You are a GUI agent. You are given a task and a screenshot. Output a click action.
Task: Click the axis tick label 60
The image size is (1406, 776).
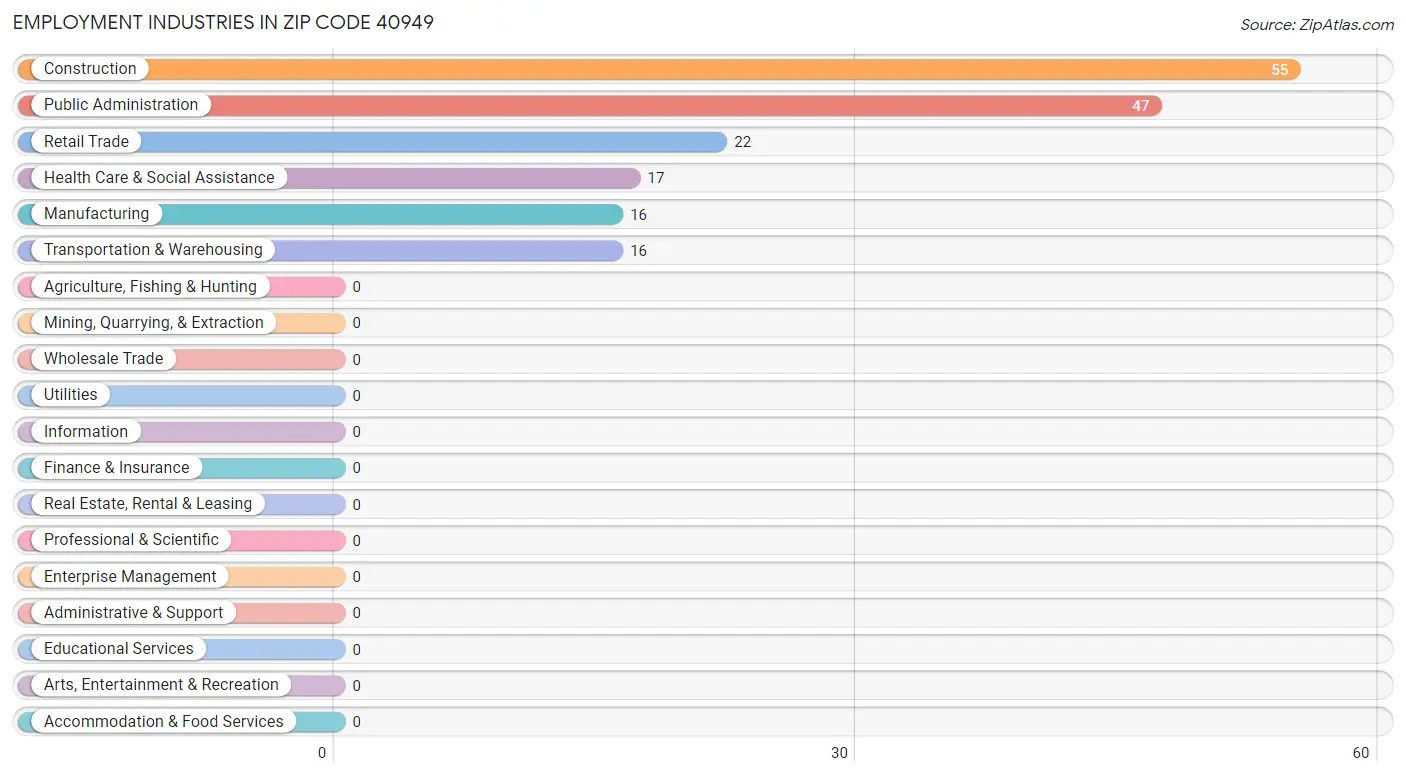tap(1360, 753)
